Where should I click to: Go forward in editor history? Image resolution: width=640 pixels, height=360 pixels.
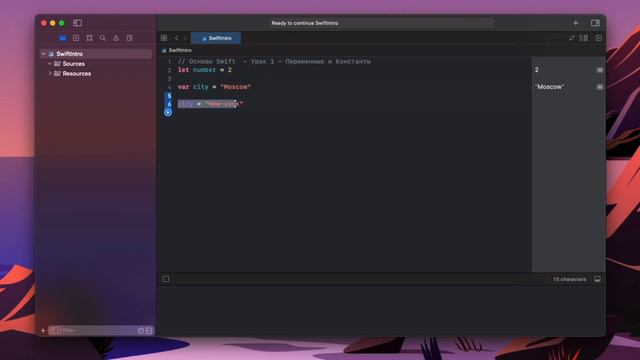point(185,38)
